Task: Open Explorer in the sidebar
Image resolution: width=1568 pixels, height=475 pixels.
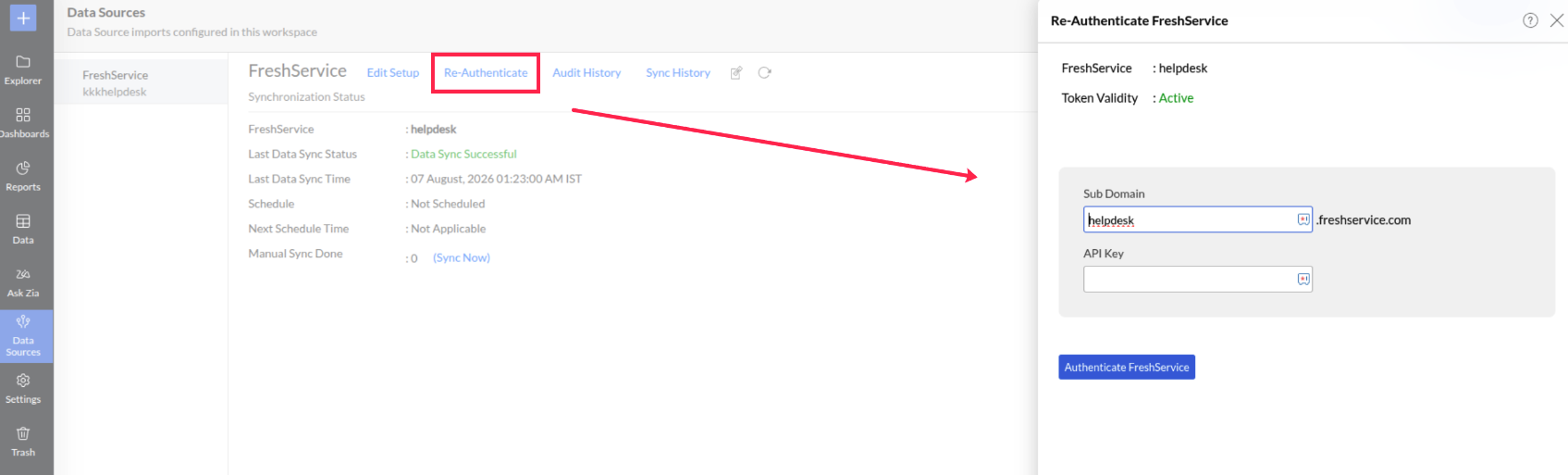Action: click(x=23, y=70)
